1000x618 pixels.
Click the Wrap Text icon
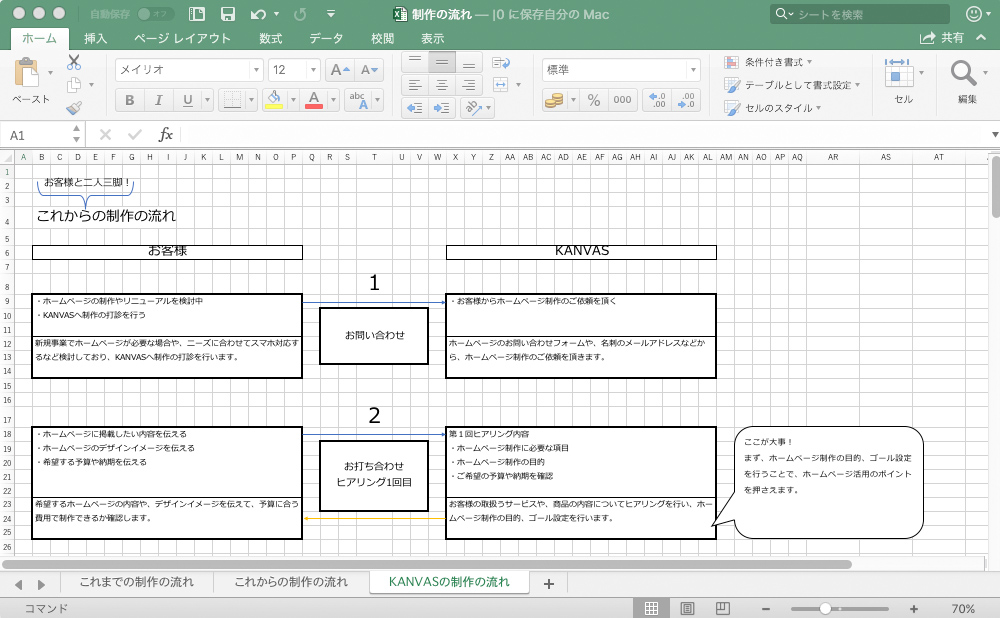click(502, 62)
